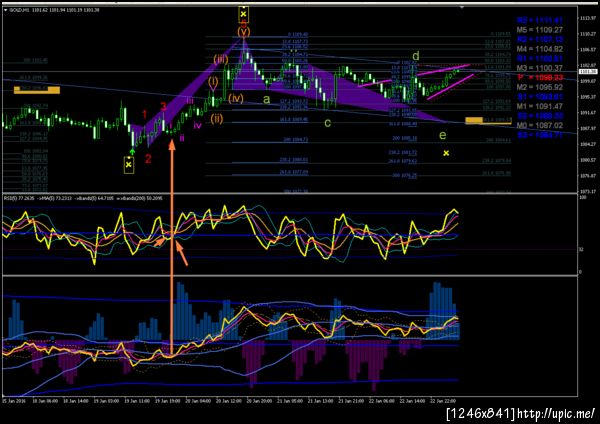Select the red wave label '3'
Screen dimensions: 600x424
(163, 106)
